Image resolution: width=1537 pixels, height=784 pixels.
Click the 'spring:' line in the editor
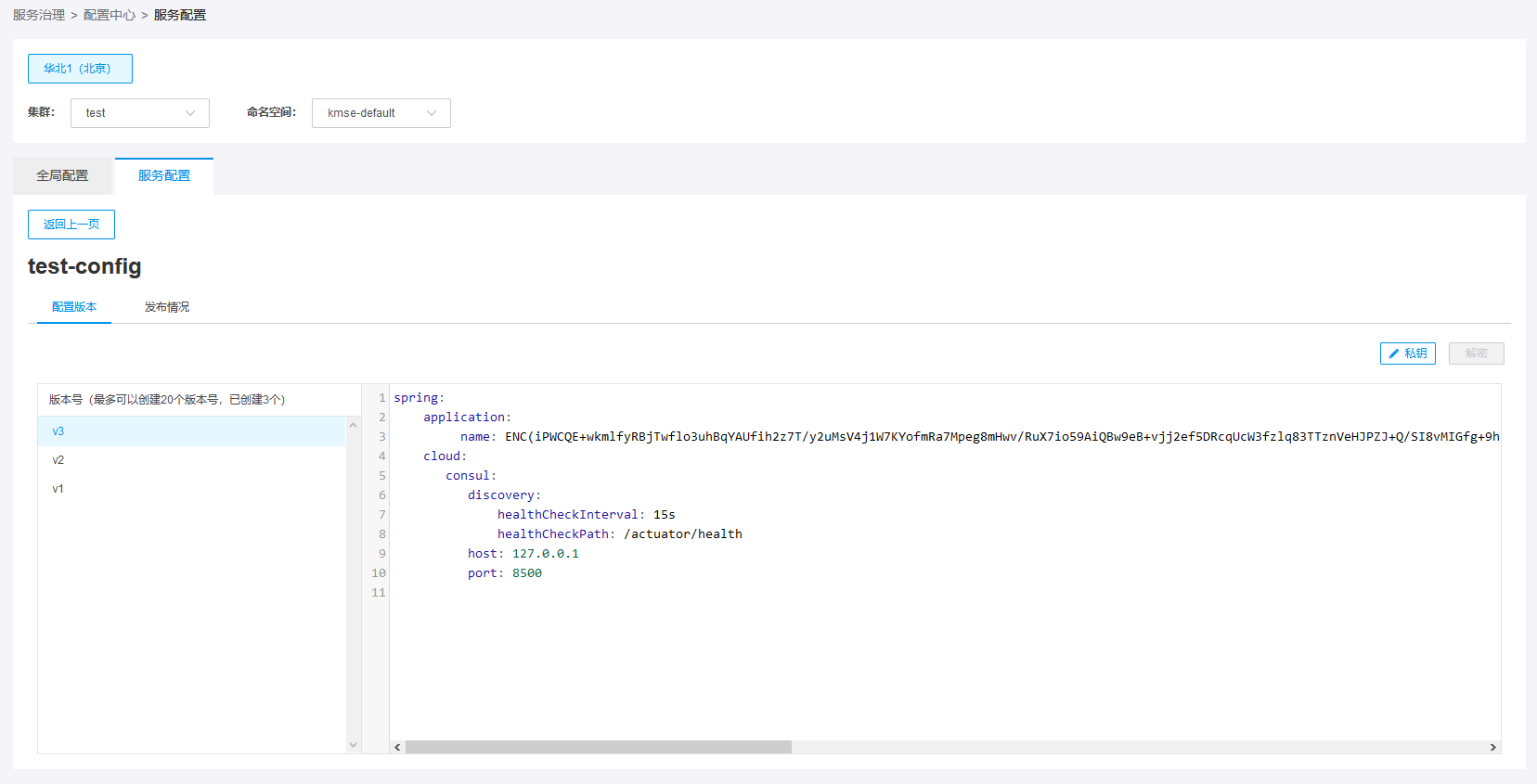[420, 398]
